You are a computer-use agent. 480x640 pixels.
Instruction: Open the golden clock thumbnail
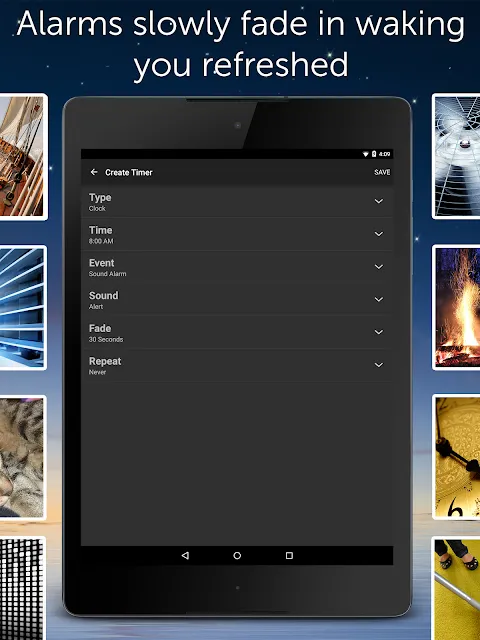[458, 457]
